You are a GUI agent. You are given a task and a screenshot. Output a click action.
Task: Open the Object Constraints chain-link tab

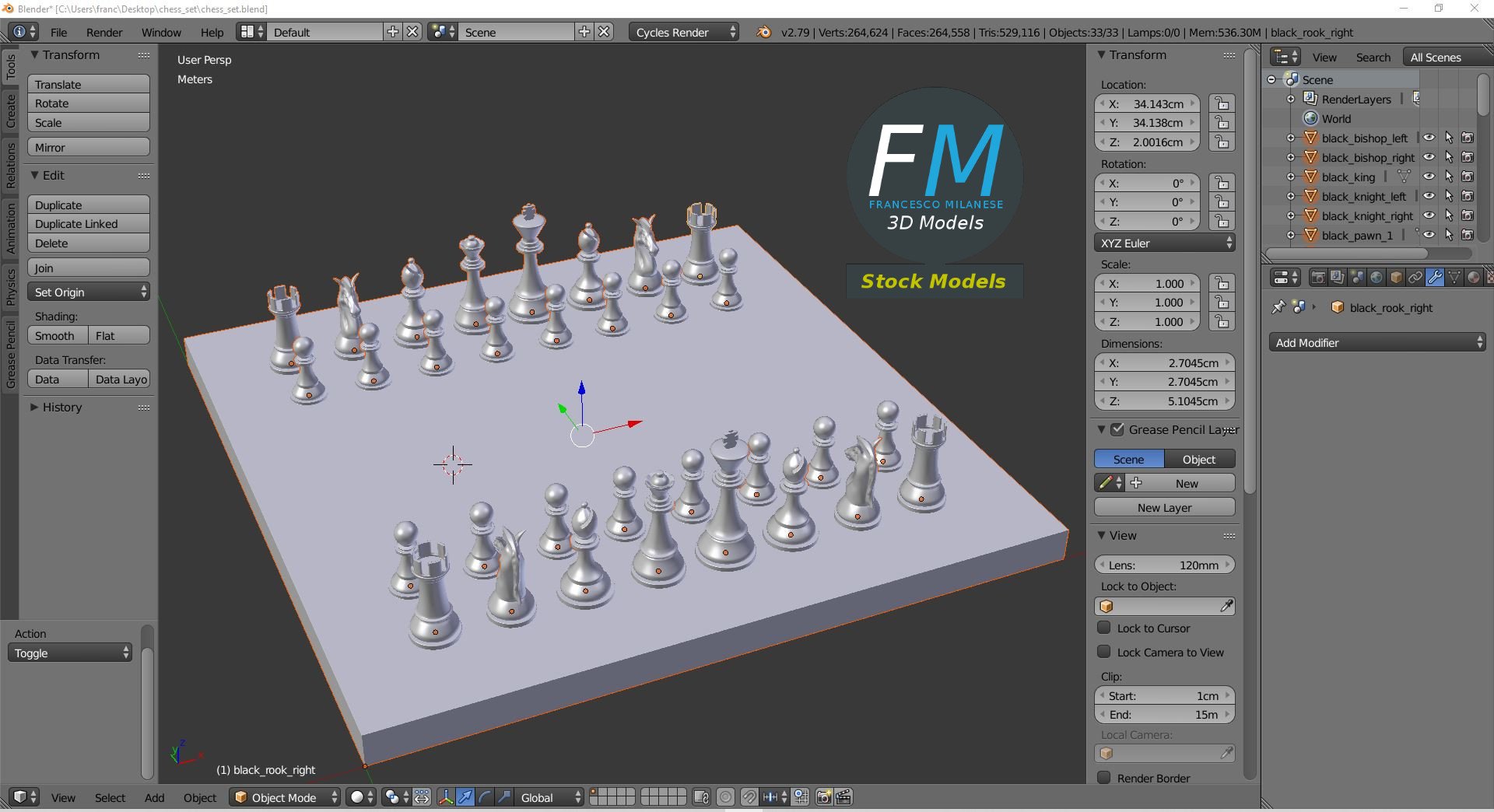point(1416,276)
